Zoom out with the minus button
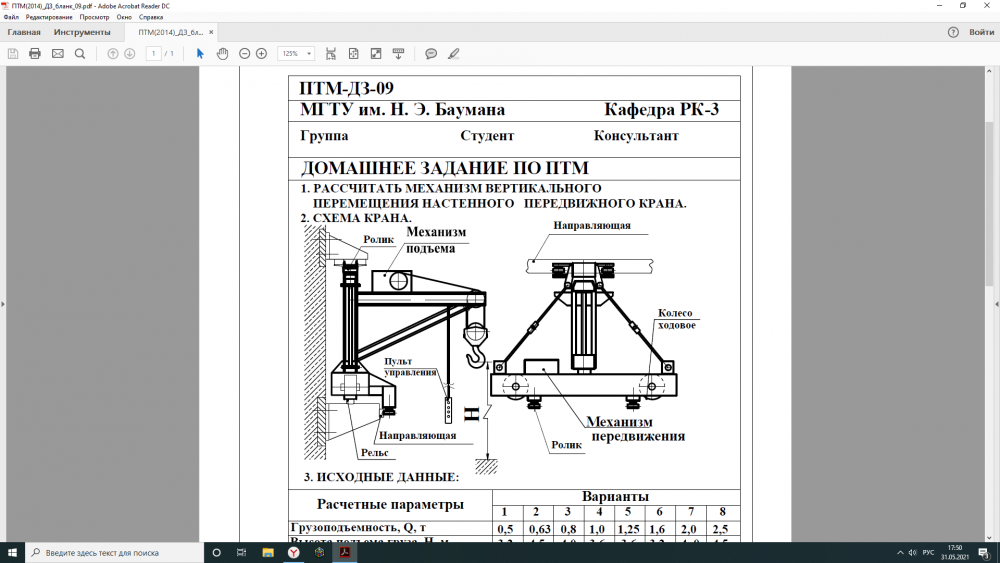 pyautogui.click(x=244, y=54)
